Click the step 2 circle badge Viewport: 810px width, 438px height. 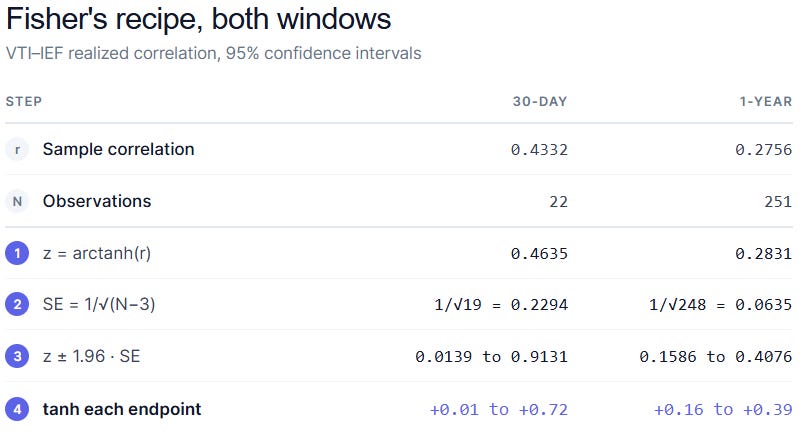[x=17, y=304]
